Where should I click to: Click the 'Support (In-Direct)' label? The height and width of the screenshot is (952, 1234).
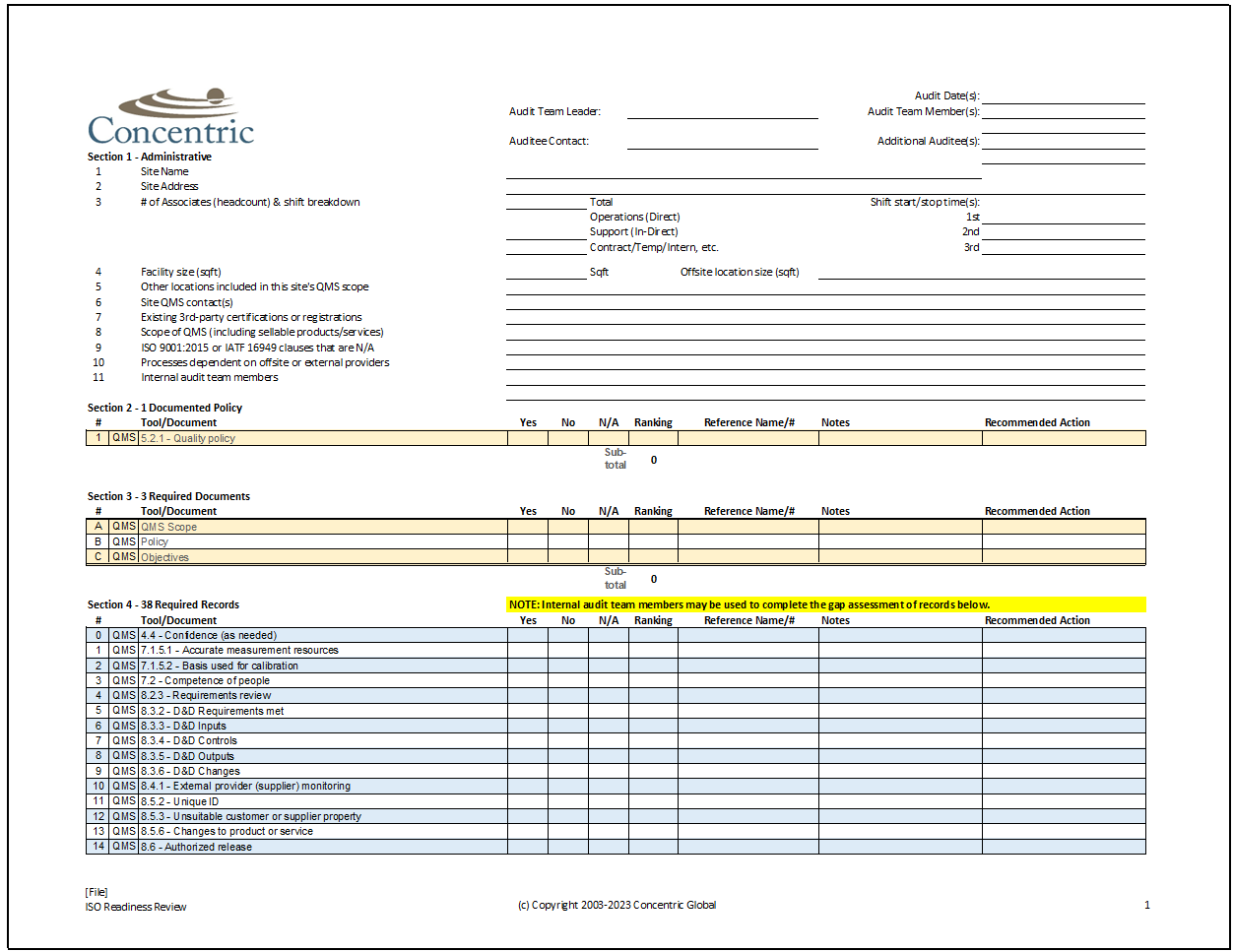(634, 231)
